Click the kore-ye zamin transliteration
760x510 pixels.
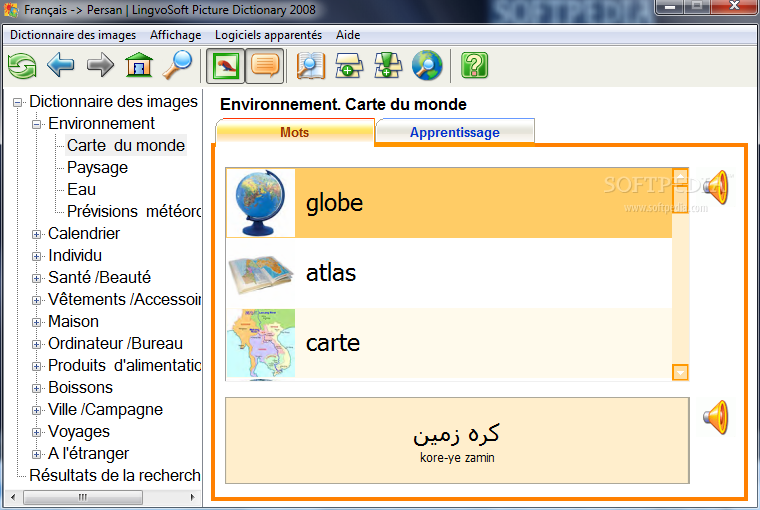click(x=457, y=458)
